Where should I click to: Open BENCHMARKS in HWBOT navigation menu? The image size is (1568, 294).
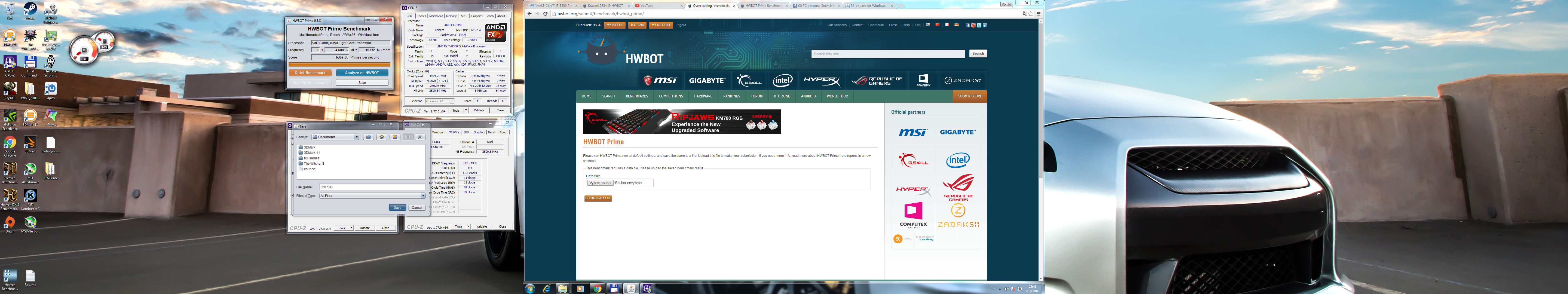click(637, 96)
